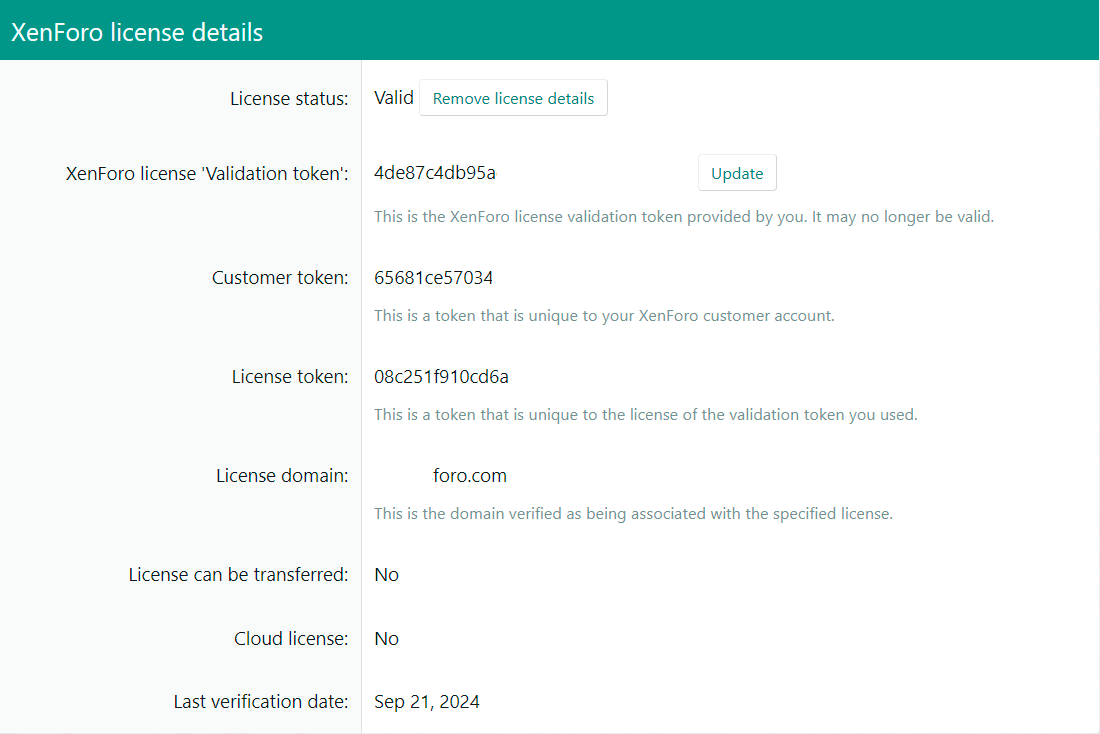The height and width of the screenshot is (734, 1100).
Task: Click the Last verification date Sep 21, 2024
Action: [427, 702]
